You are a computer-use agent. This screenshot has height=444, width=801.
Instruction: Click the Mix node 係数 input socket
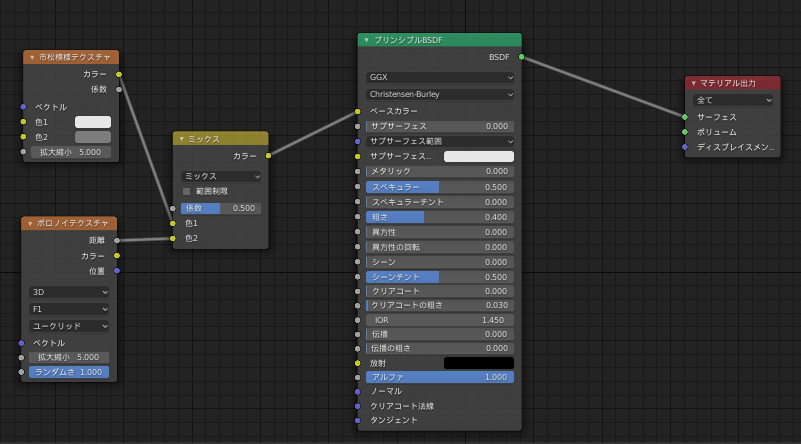(x=173, y=208)
